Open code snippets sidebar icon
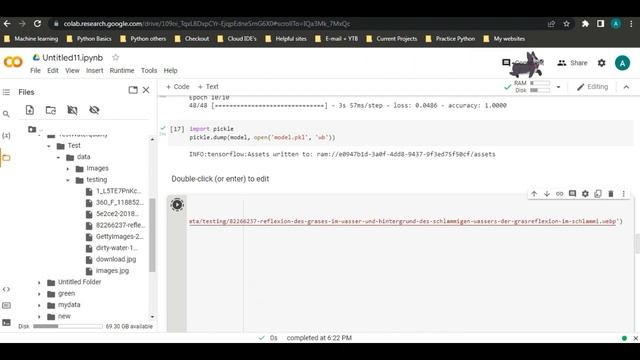This screenshot has height=360, width=640. [x=6, y=289]
